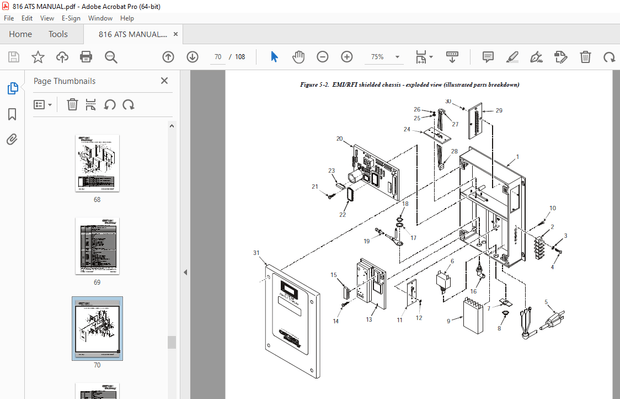Close the 816 ATS MANUAL tab
620x399 pixels.
[176, 34]
